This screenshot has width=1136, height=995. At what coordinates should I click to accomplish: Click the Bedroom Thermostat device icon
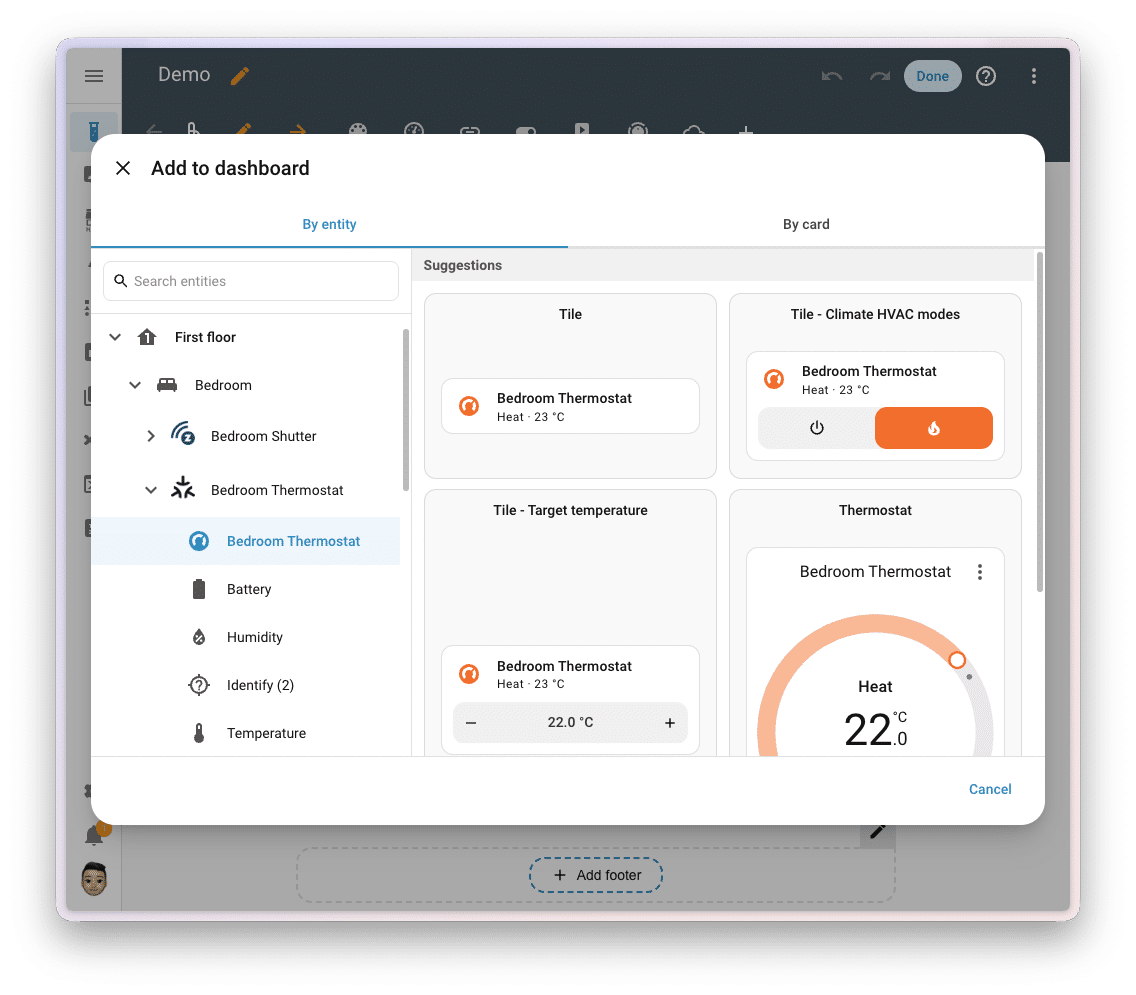pos(183,488)
